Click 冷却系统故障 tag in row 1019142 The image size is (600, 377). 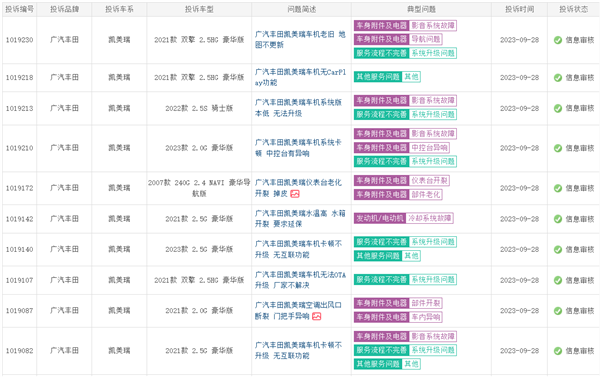tap(430, 218)
